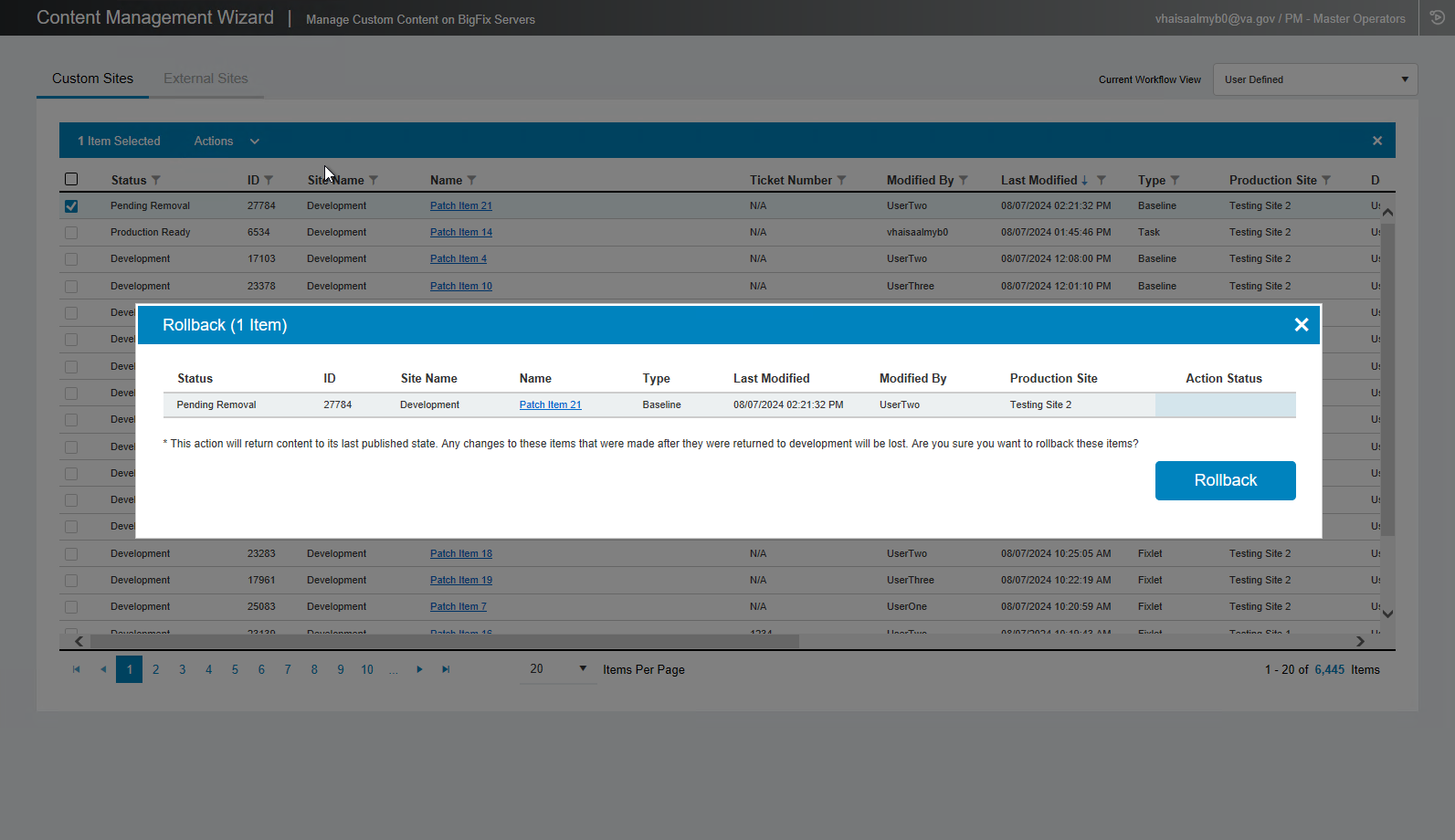1455x840 pixels.
Task: Uncheck the Patch Item 21 row checkbox
Action: (x=71, y=206)
